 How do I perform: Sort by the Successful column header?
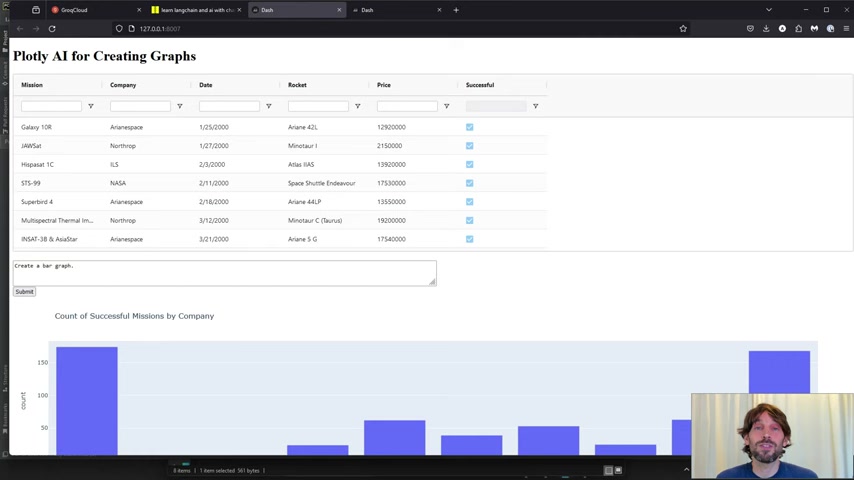pos(480,85)
